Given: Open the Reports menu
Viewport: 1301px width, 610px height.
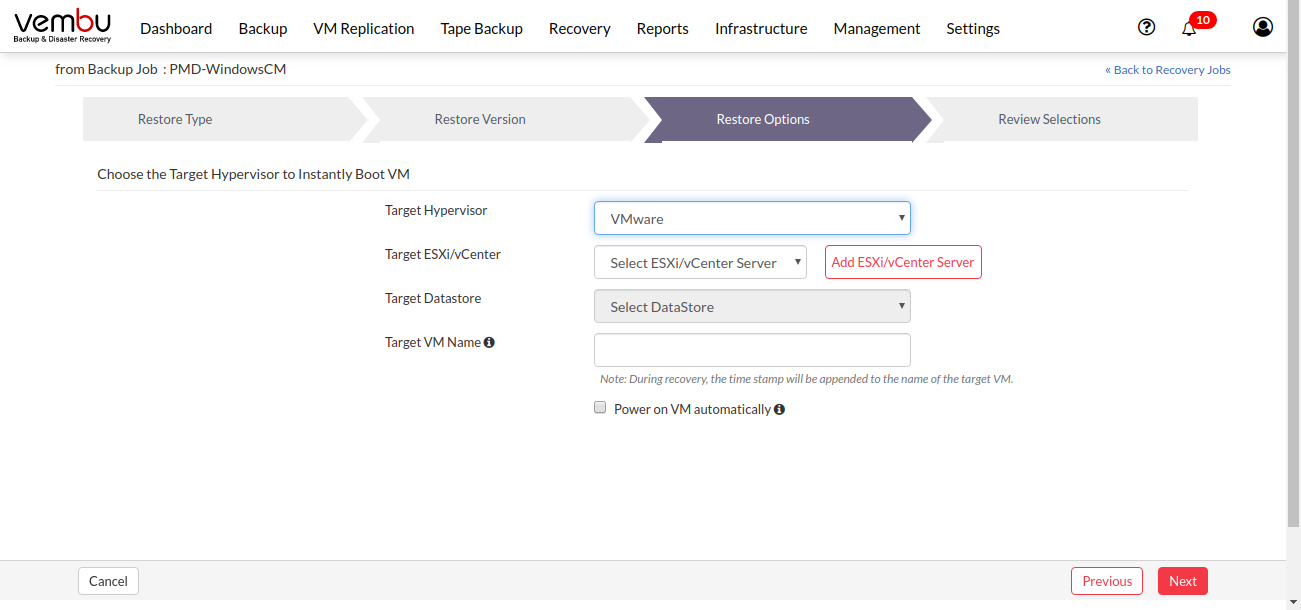Looking at the screenshot, I should click(x=662, y=28).
